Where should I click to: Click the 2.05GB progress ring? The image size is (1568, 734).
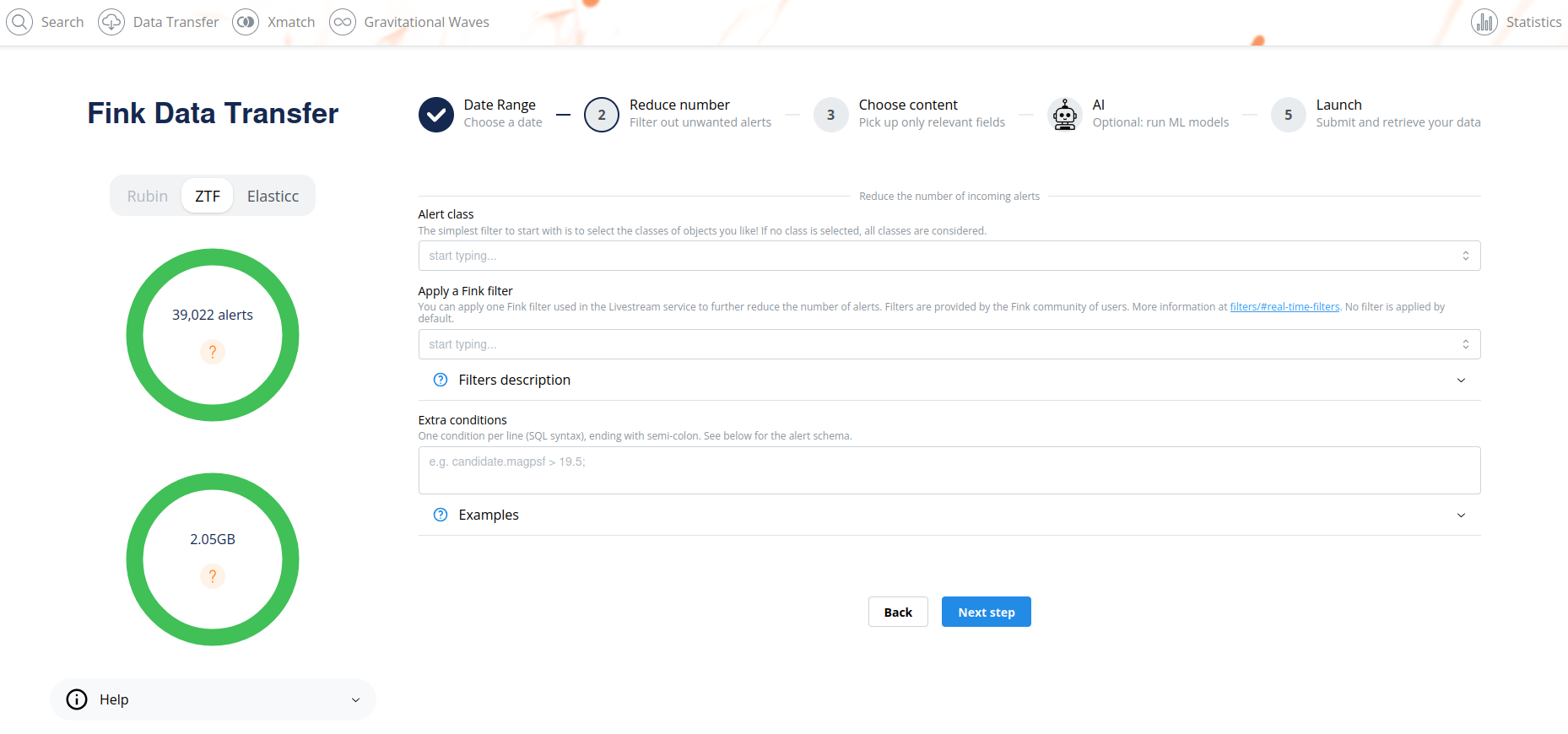(x=213, y=559)
